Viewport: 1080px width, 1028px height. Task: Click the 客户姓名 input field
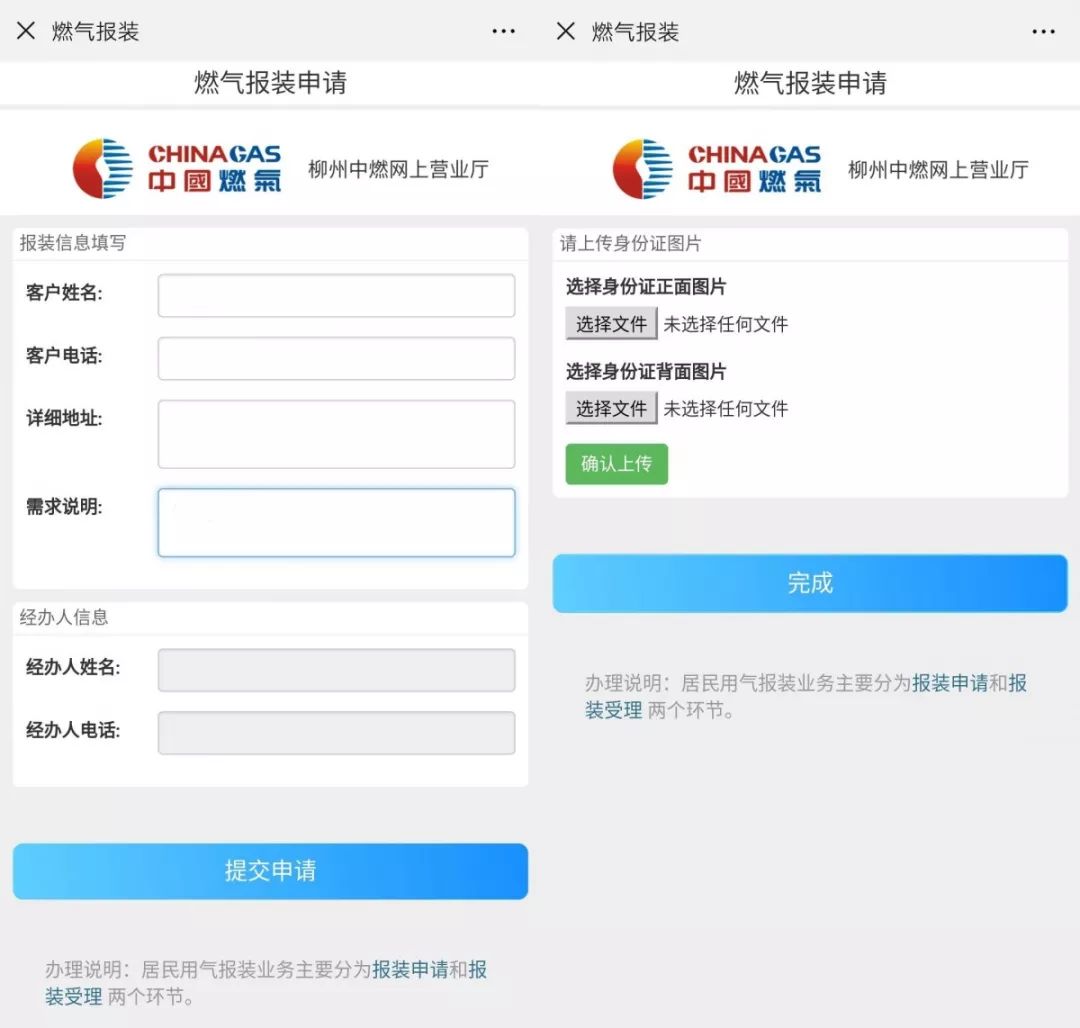tap(335, 295)
